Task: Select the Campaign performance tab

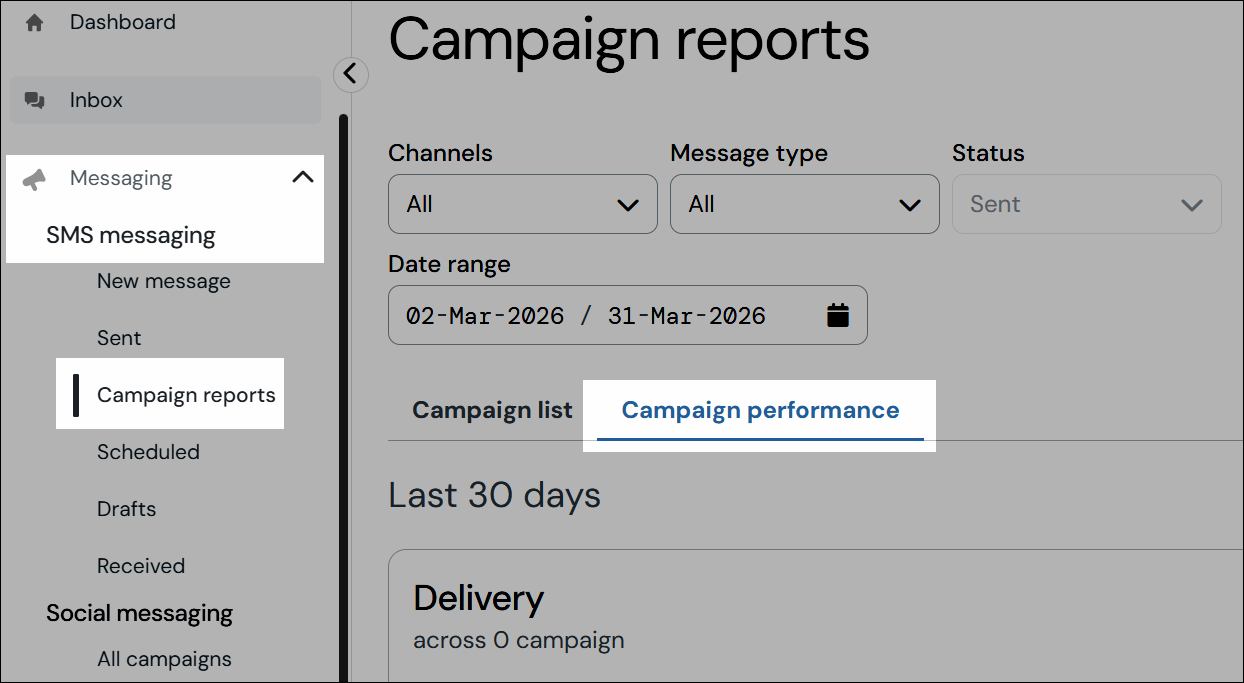Action: [x=760, y=410]
